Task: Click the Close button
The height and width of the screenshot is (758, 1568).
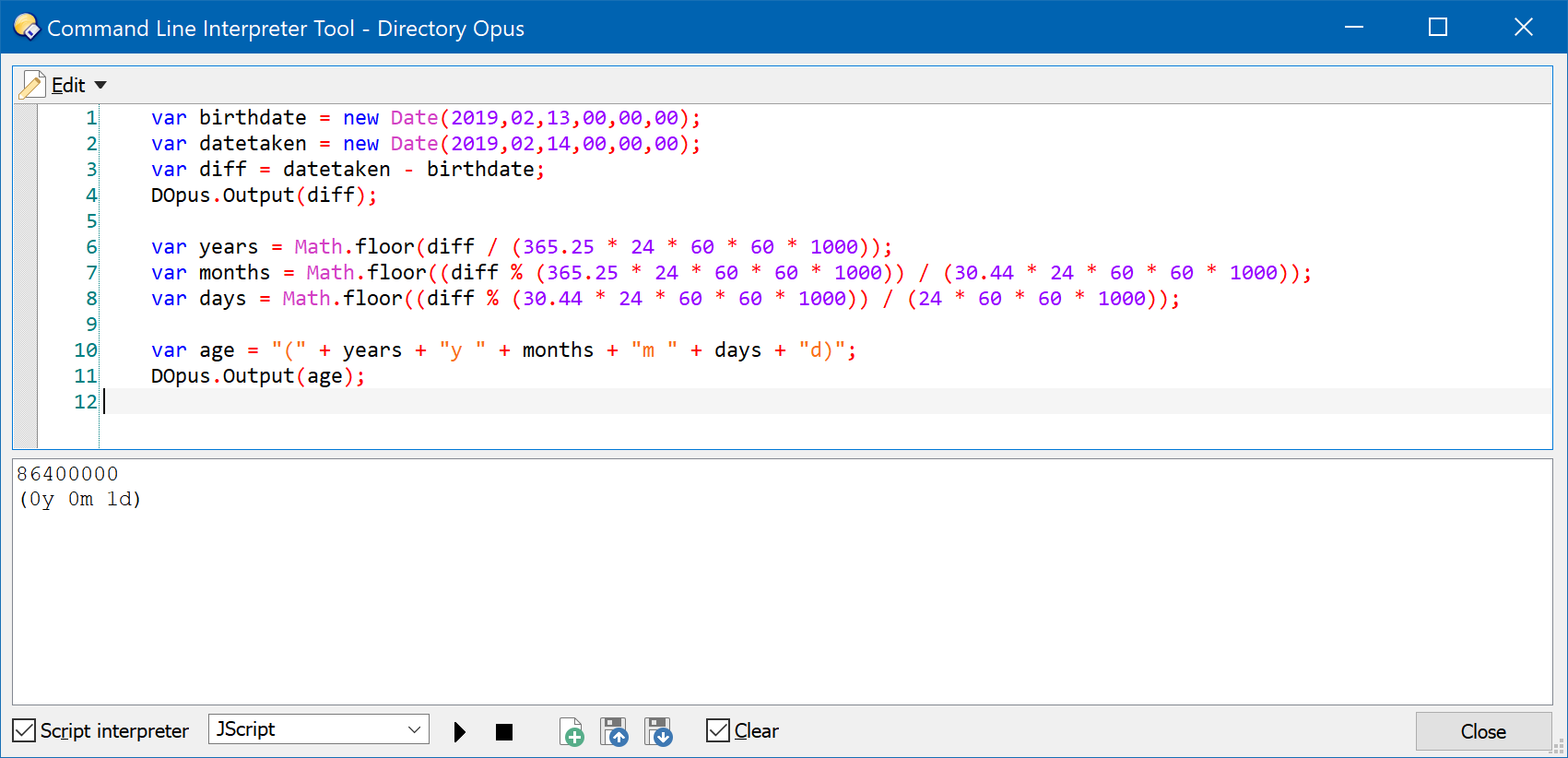Action: click(1483, 731)
